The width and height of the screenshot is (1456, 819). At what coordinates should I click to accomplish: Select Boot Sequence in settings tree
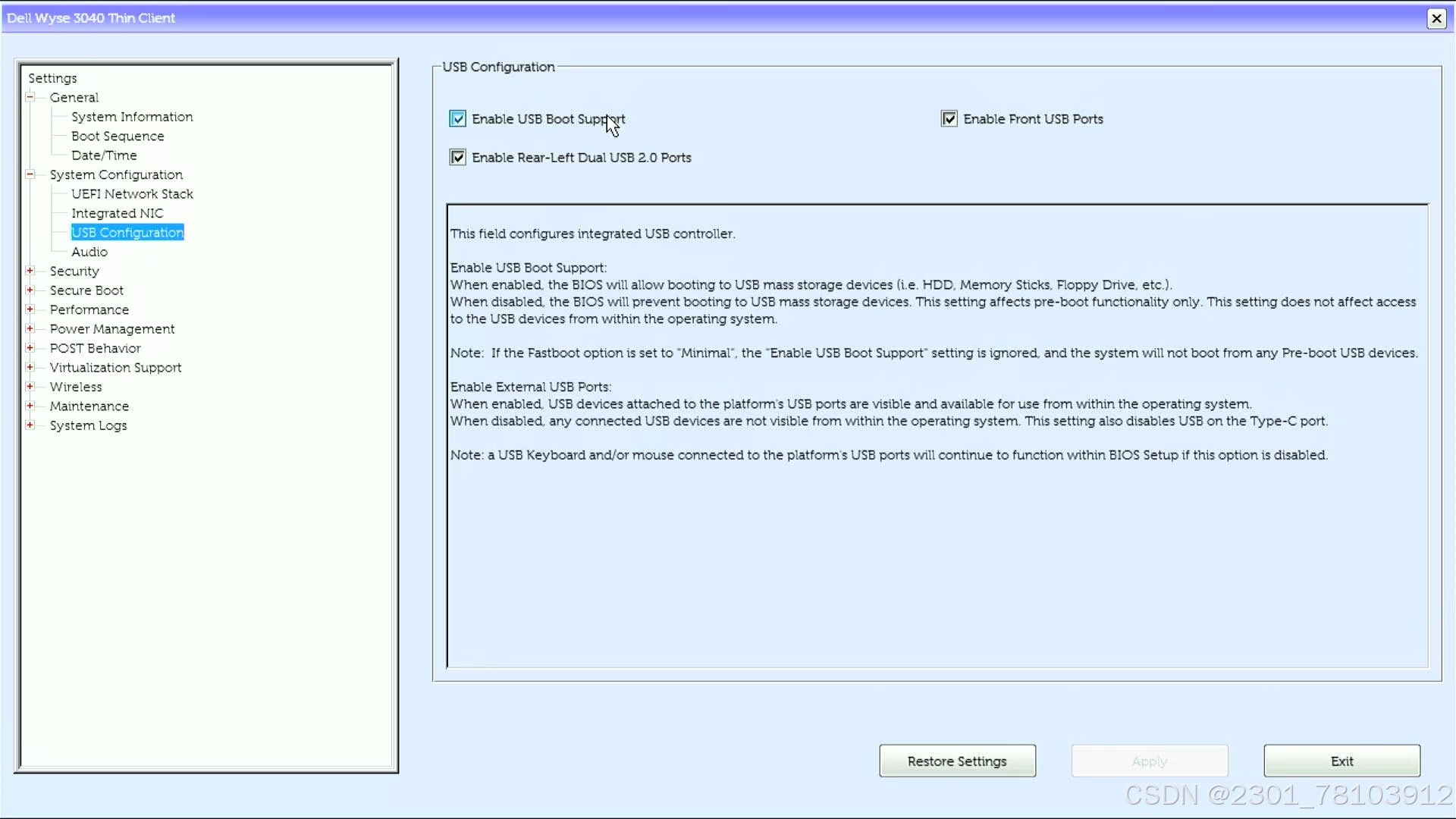[x=118, y=136]
